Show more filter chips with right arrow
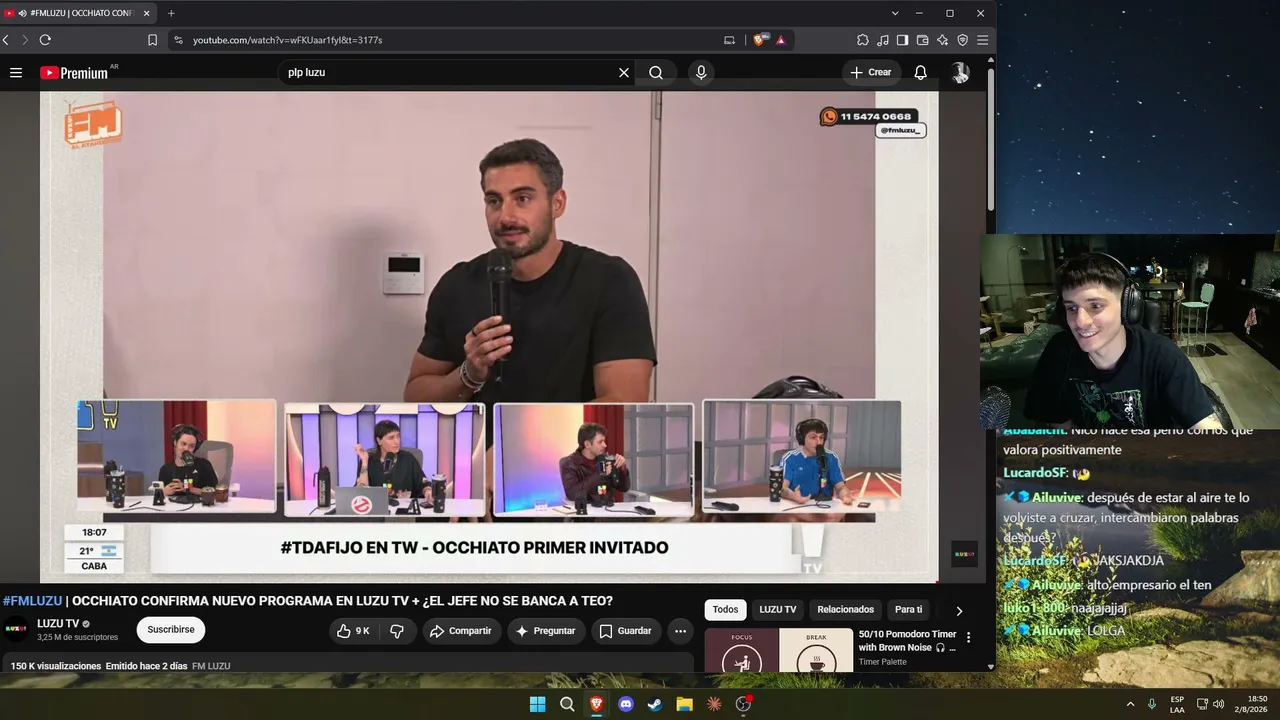The image size is (1280, 720). click(x=959, y=610)
